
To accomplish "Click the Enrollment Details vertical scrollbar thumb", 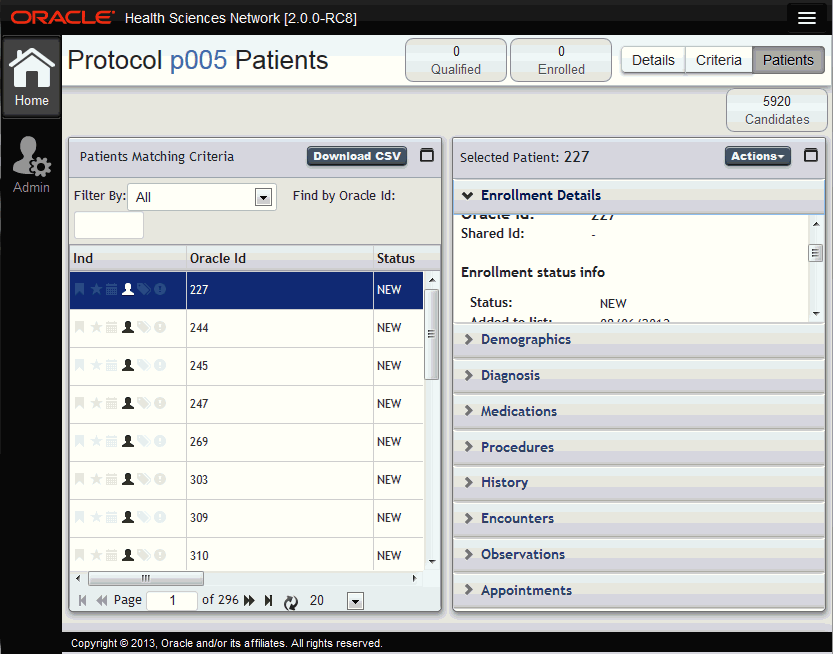I will pyautogui.click(x=815, y=253).
